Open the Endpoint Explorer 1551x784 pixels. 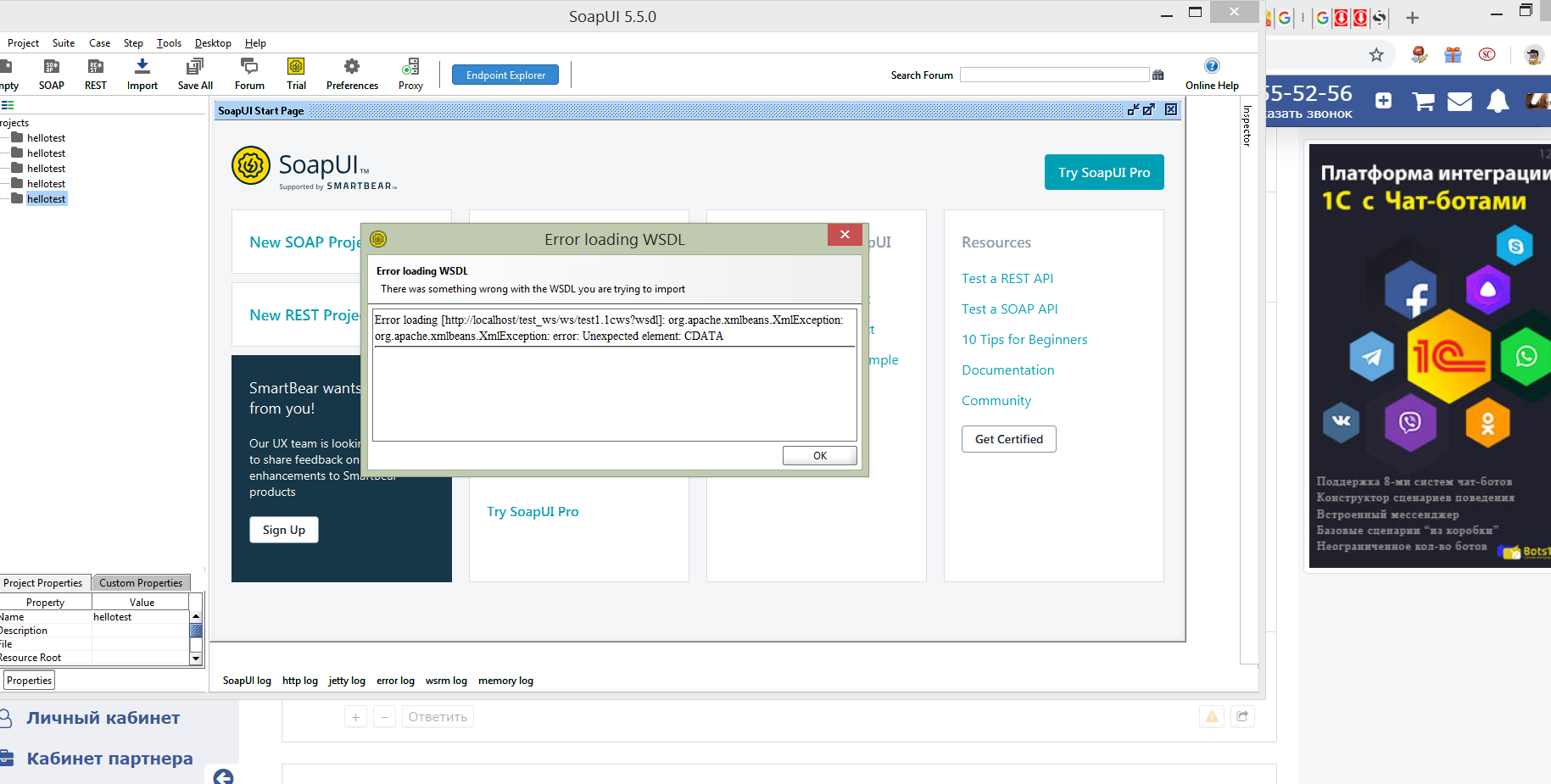pos(505,75)
